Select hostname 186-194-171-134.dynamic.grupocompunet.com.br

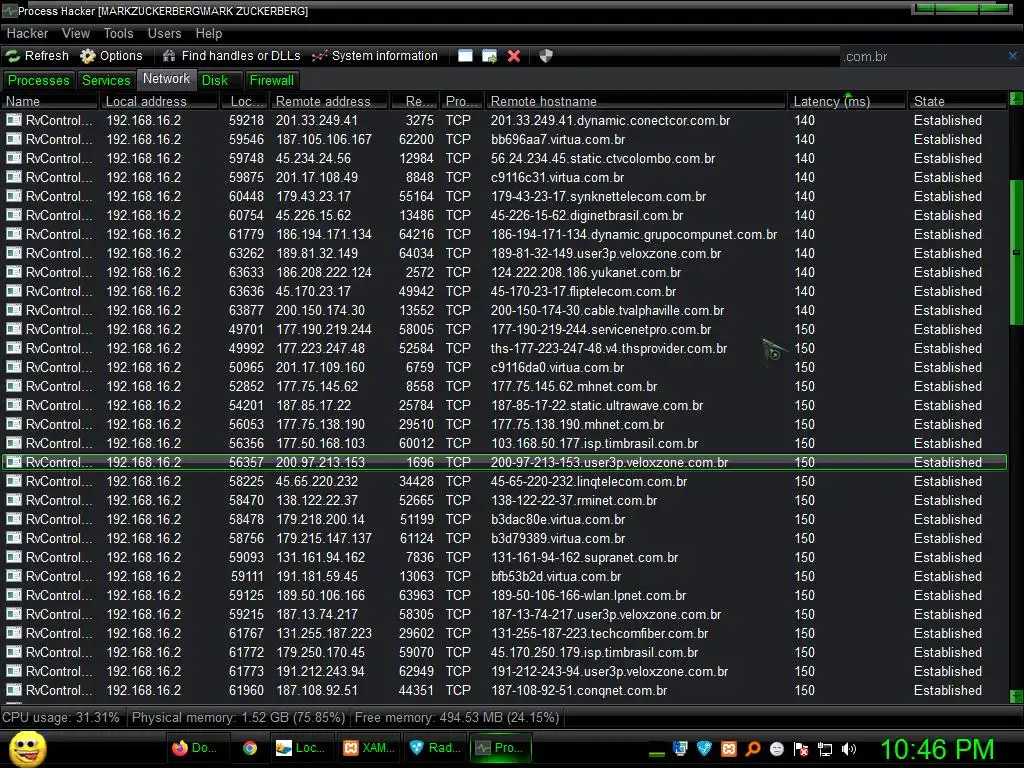[633, 234]
